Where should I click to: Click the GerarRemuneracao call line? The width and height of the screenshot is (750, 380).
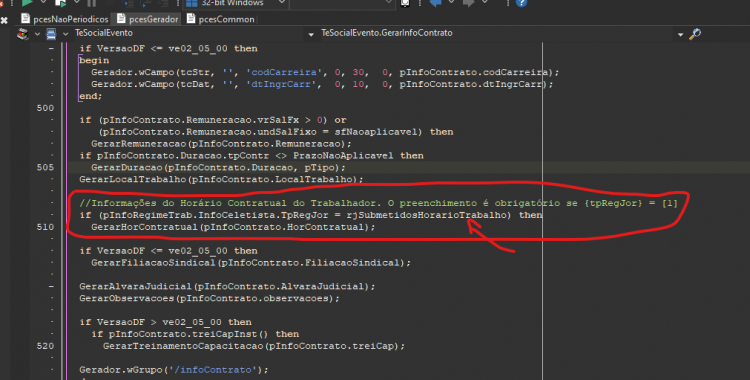click(221, 144)
